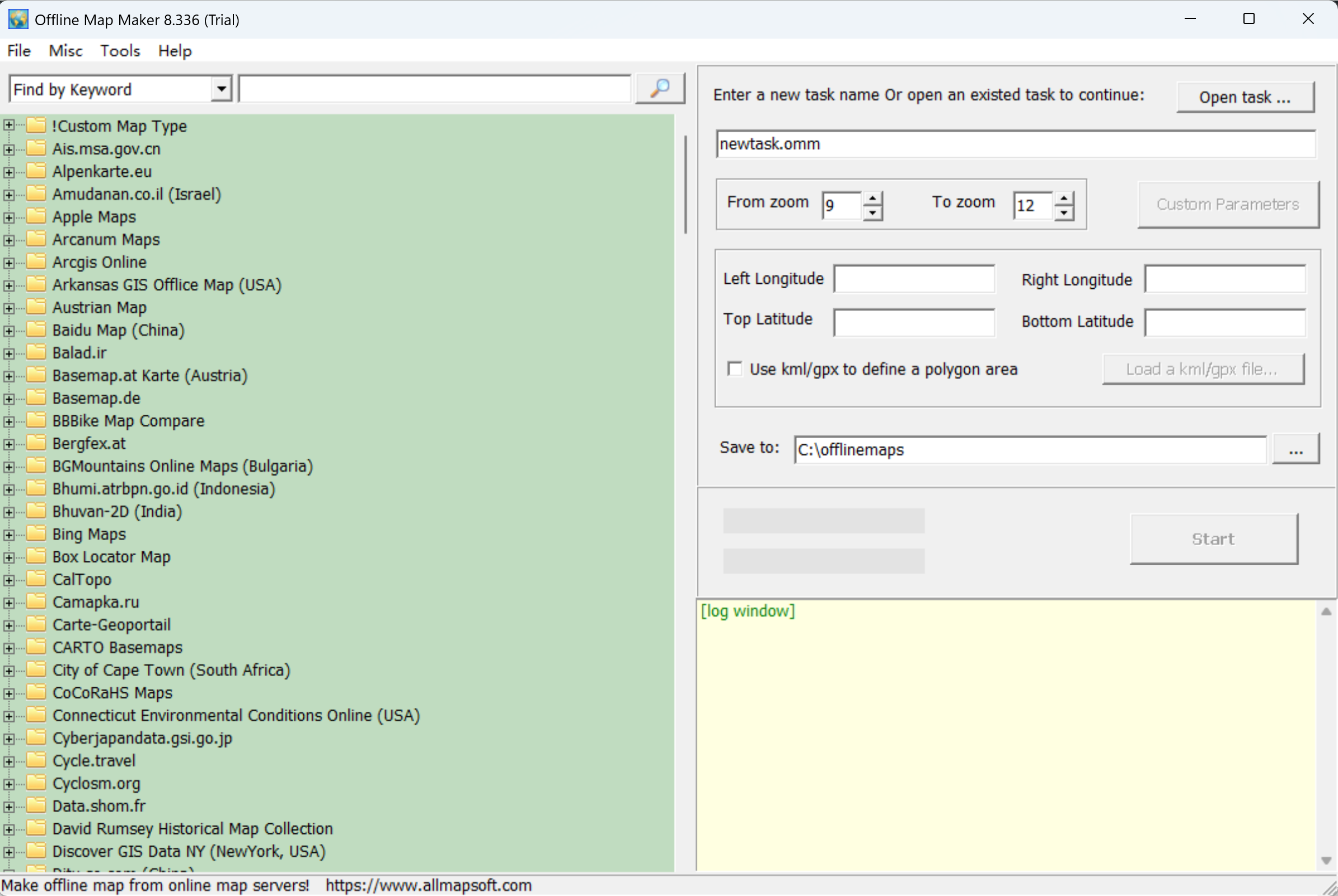The image size is (1338, 896).
Task: Click the Box Locator Map folder icon
Action: [36, 556]
